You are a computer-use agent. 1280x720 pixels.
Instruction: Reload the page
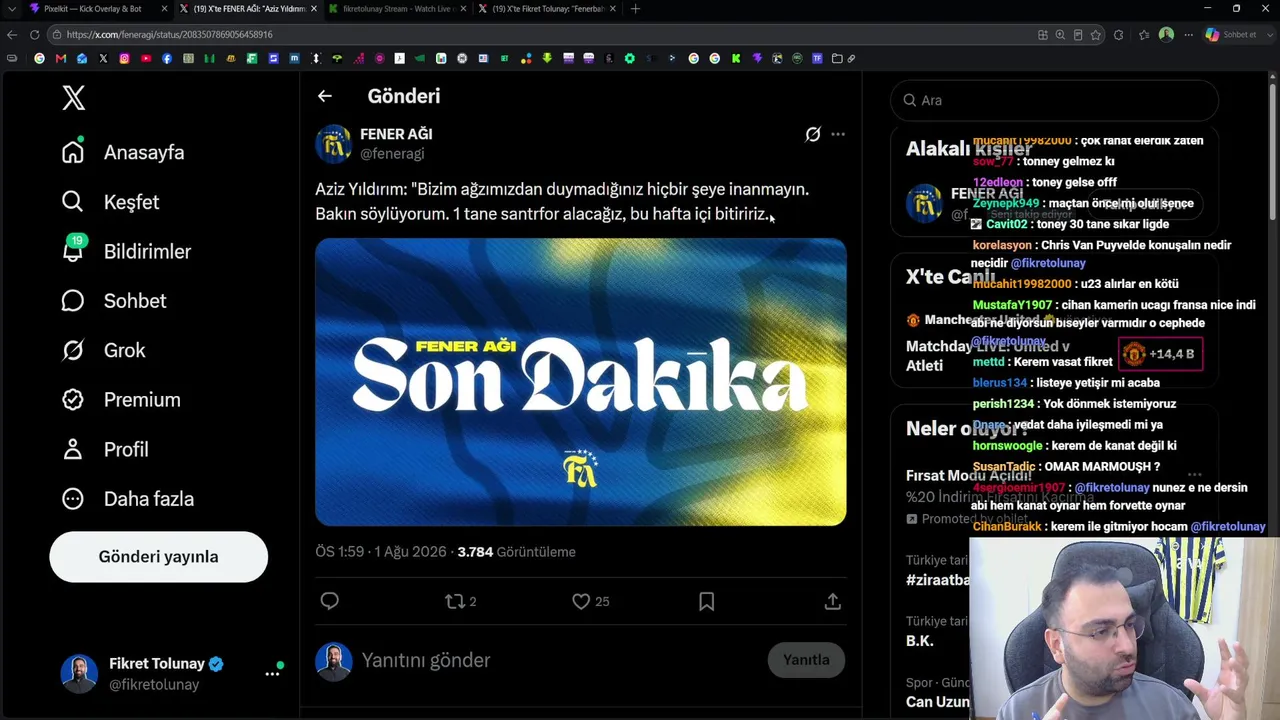(34, 34)
